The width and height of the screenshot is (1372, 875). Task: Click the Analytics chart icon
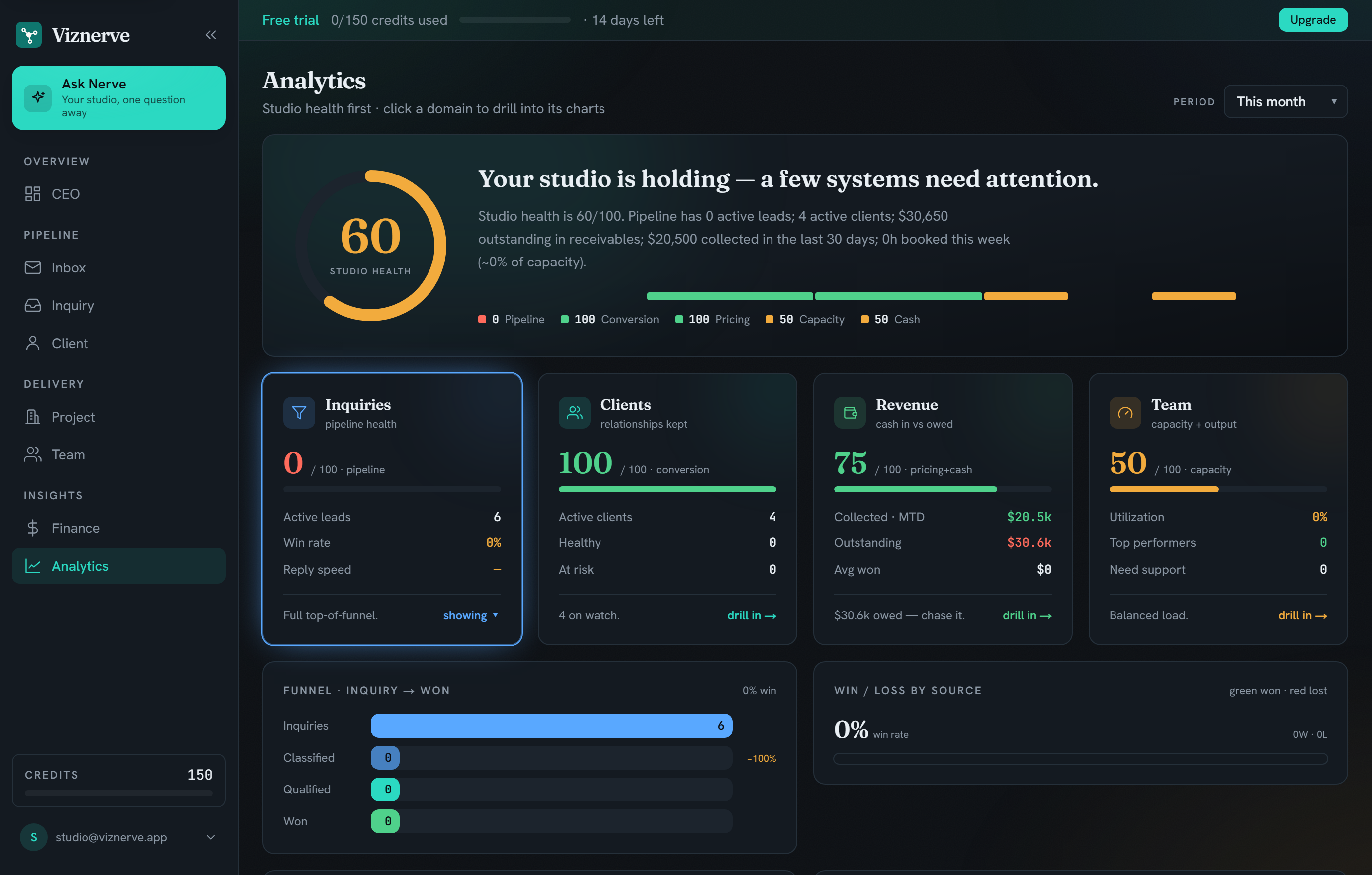click(x=32, y=566)
